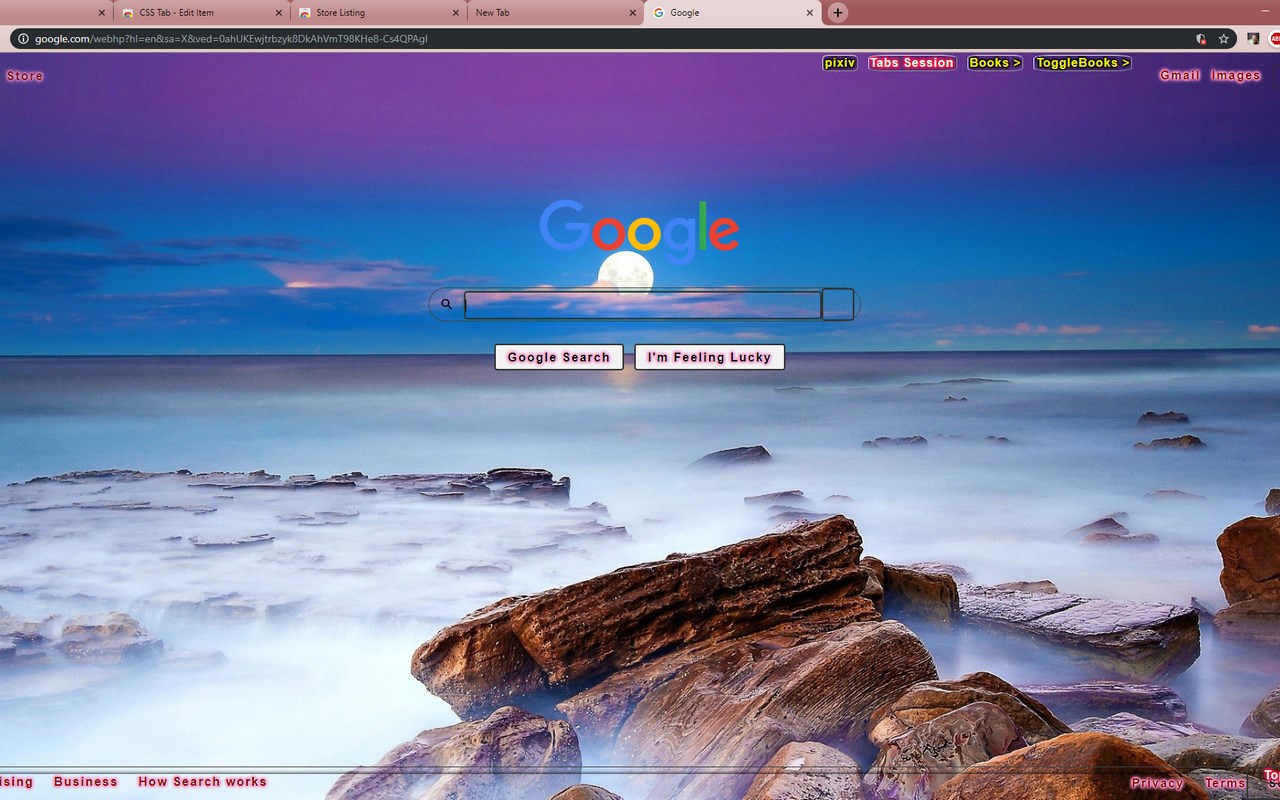Bookmark this page with the star icon
The width and height of the screenshot is (1280, 800).
click(x=1223, y=39)
